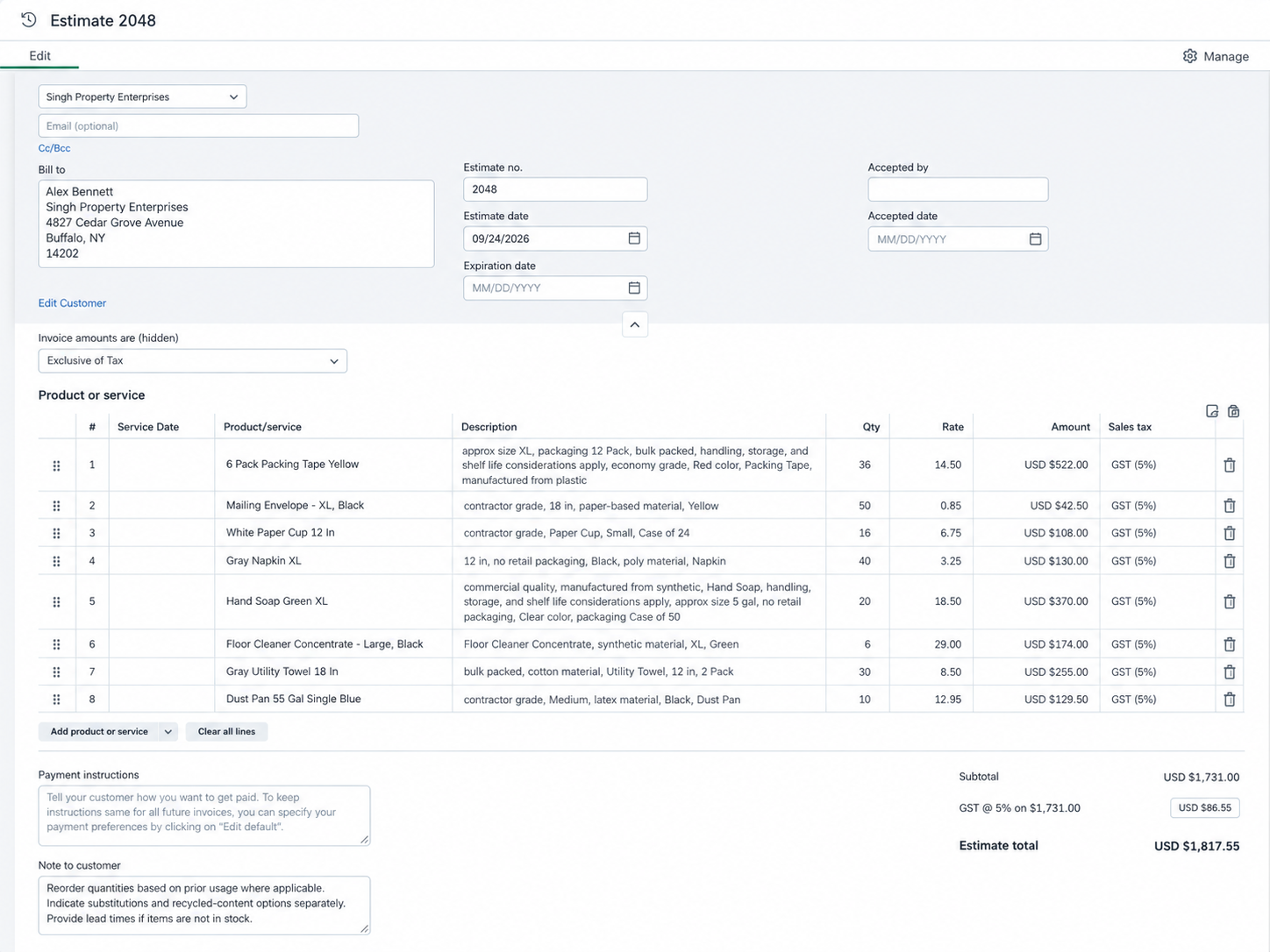This screenshot has height=952, width=1270.
Task: Open the Estimate date calendar picker
Action: click(x=634, y=238)
